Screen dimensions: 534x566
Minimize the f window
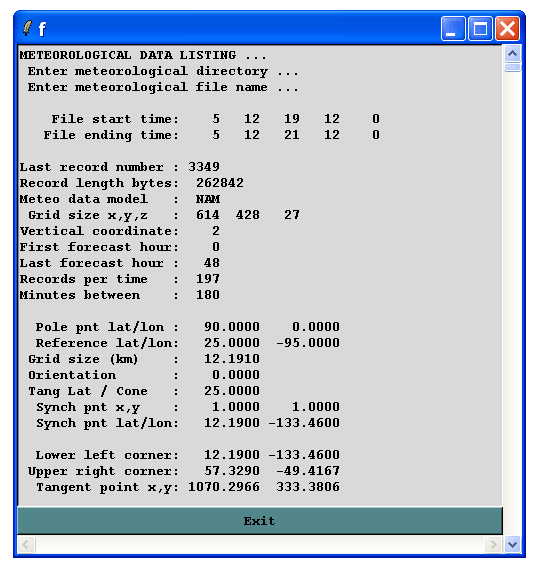coord(453,28)
